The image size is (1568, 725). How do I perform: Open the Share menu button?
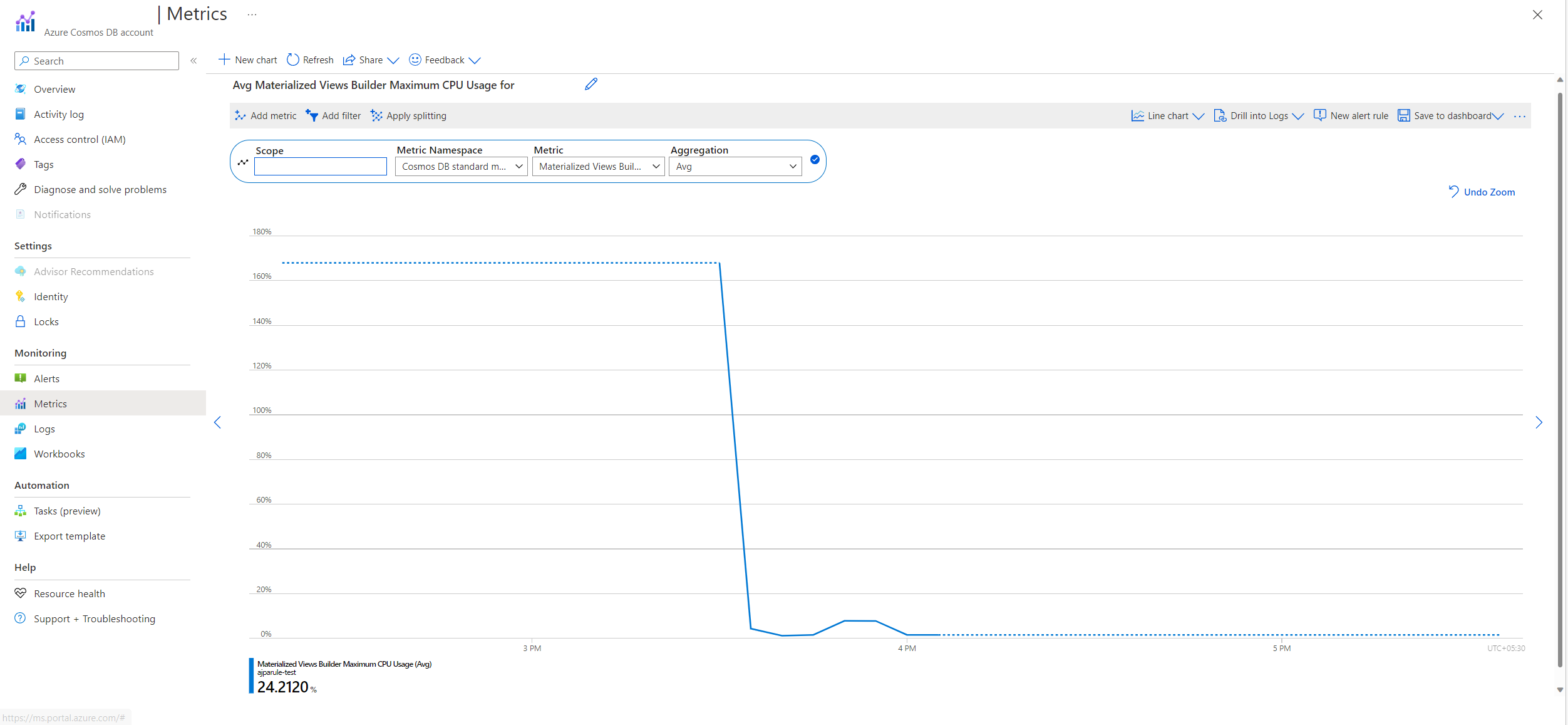pyautogui.click(x=371, y=60)
